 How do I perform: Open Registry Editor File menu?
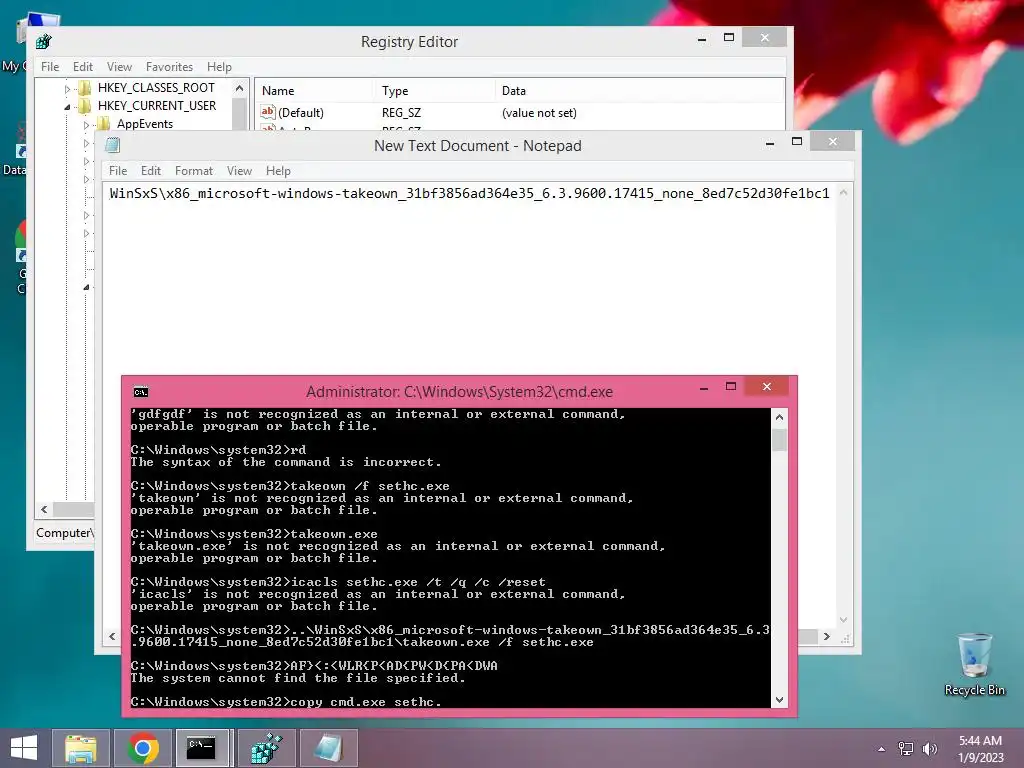50,67
